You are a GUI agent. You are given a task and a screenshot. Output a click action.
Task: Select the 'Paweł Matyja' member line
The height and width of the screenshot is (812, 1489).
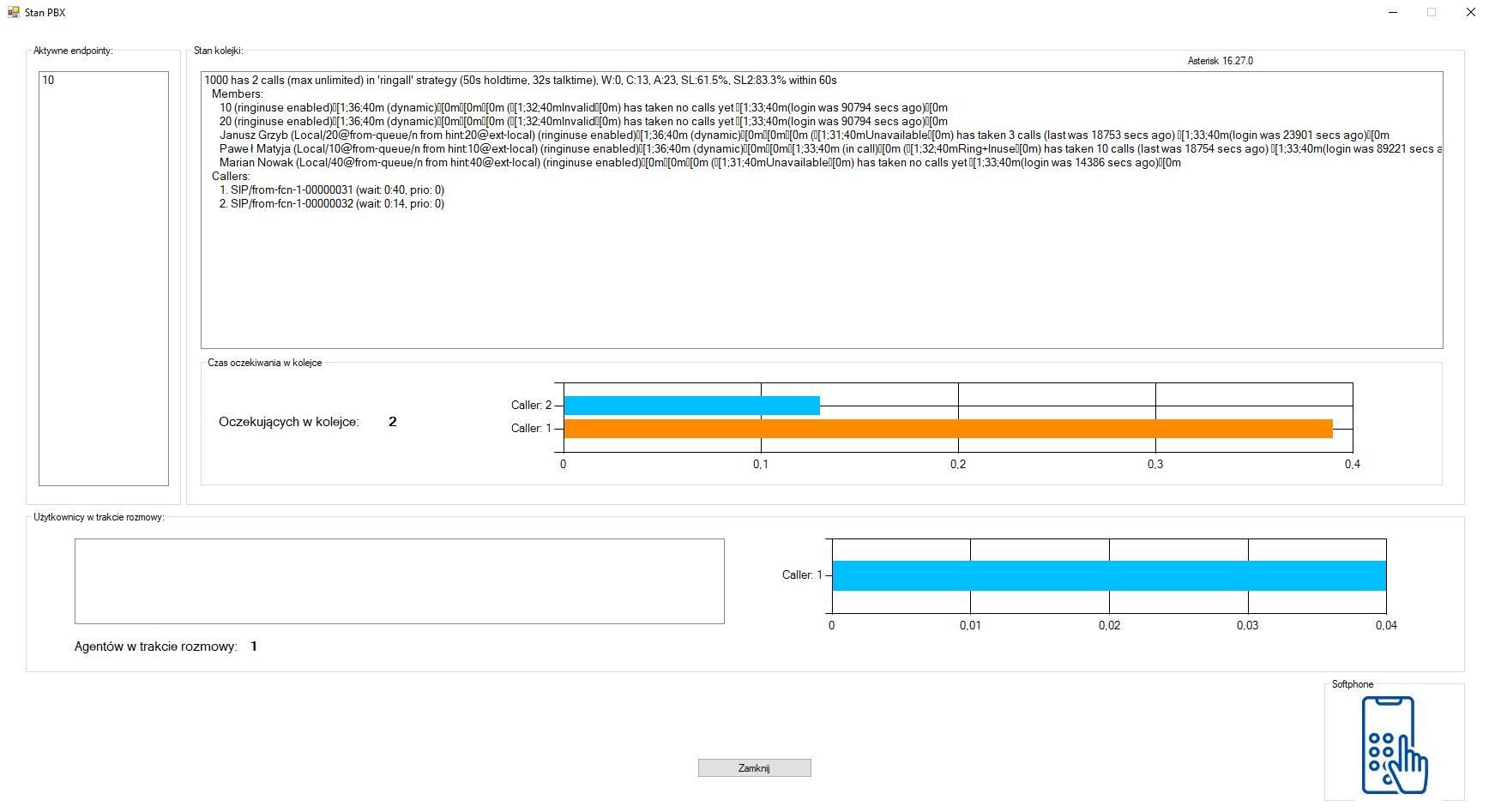coord(830,149)
